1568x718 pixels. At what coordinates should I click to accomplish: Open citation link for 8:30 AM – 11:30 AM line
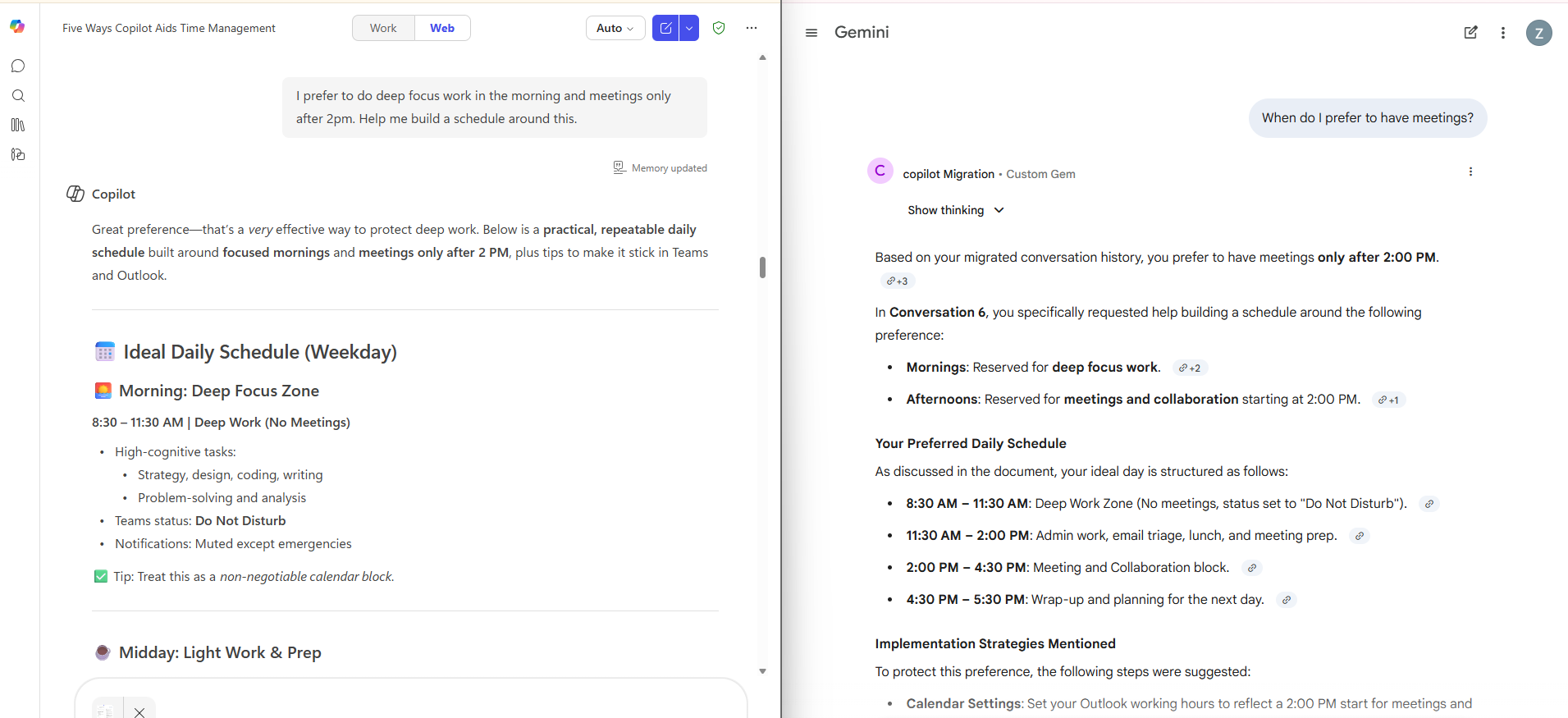tap(1429, 504)
